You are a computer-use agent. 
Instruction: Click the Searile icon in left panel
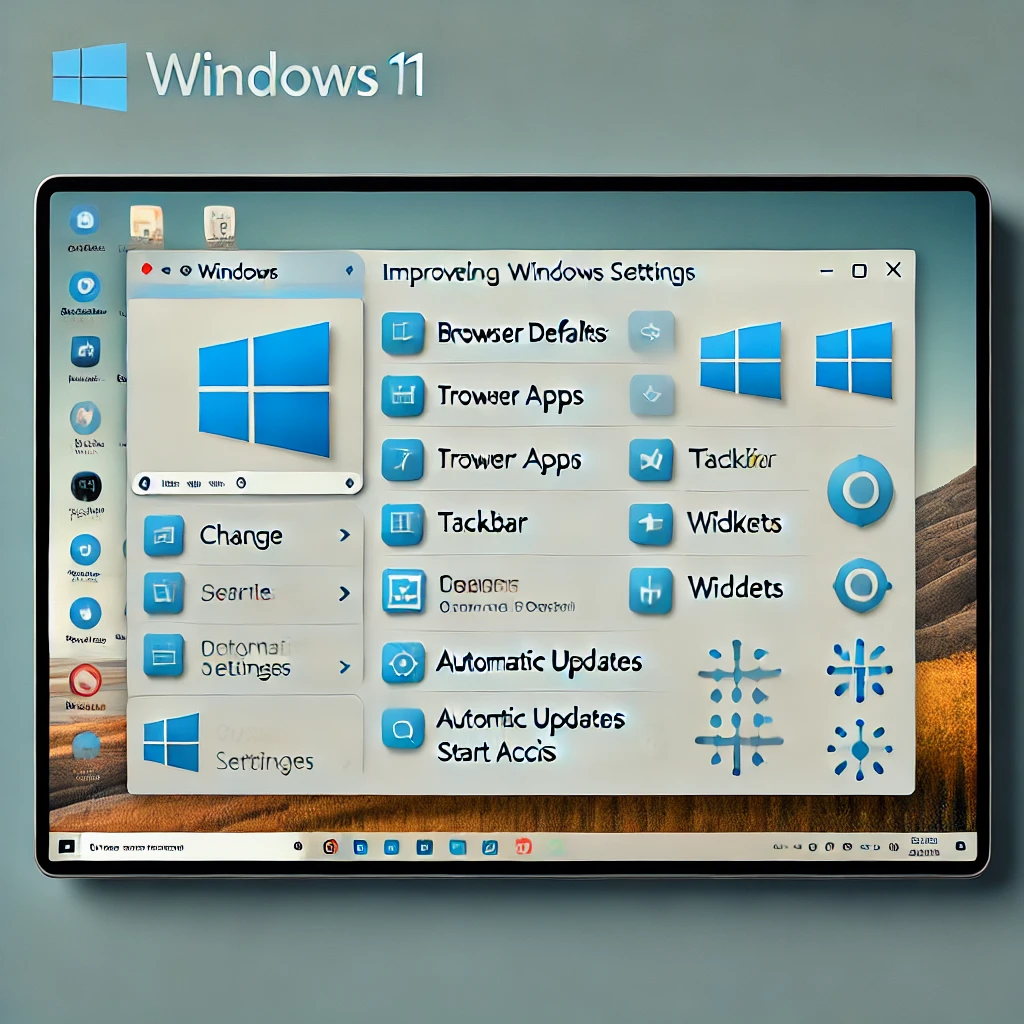point(164,593)
